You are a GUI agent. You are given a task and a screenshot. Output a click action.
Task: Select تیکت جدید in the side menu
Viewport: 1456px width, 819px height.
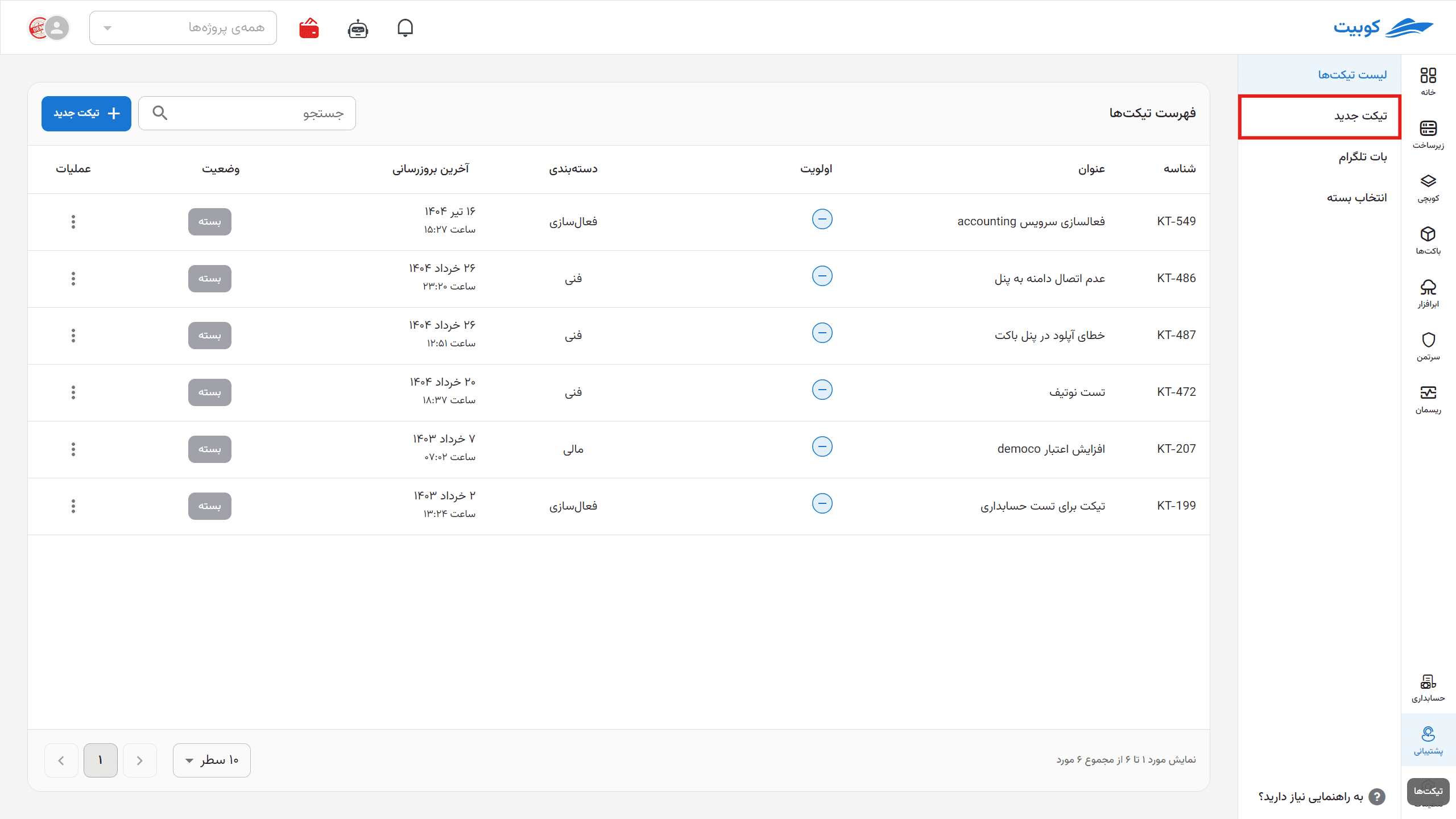point(1319,116)
